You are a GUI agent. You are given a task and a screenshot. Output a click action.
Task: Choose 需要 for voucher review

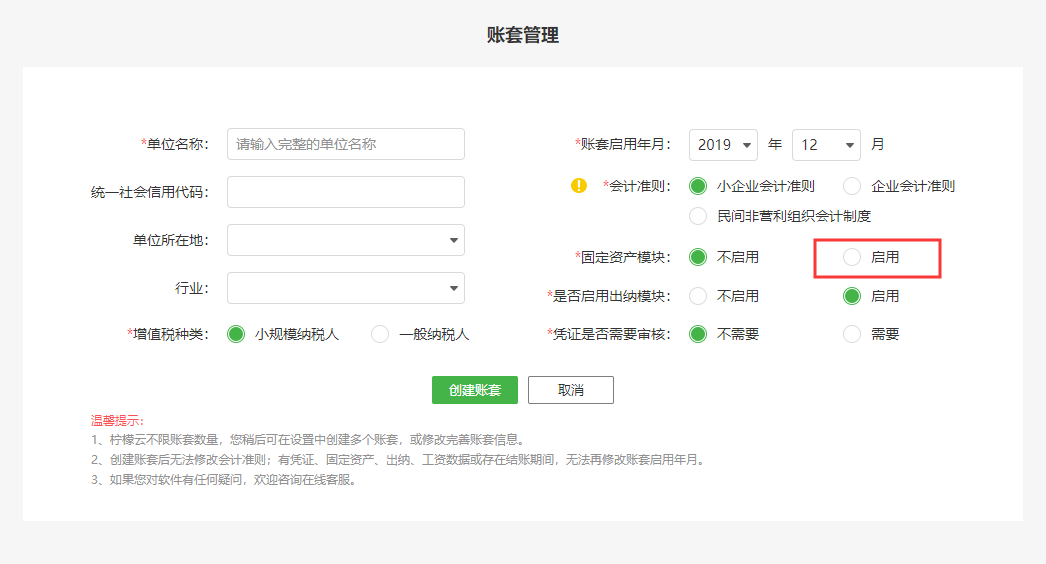pyautogui.click(x=852, y=334)
